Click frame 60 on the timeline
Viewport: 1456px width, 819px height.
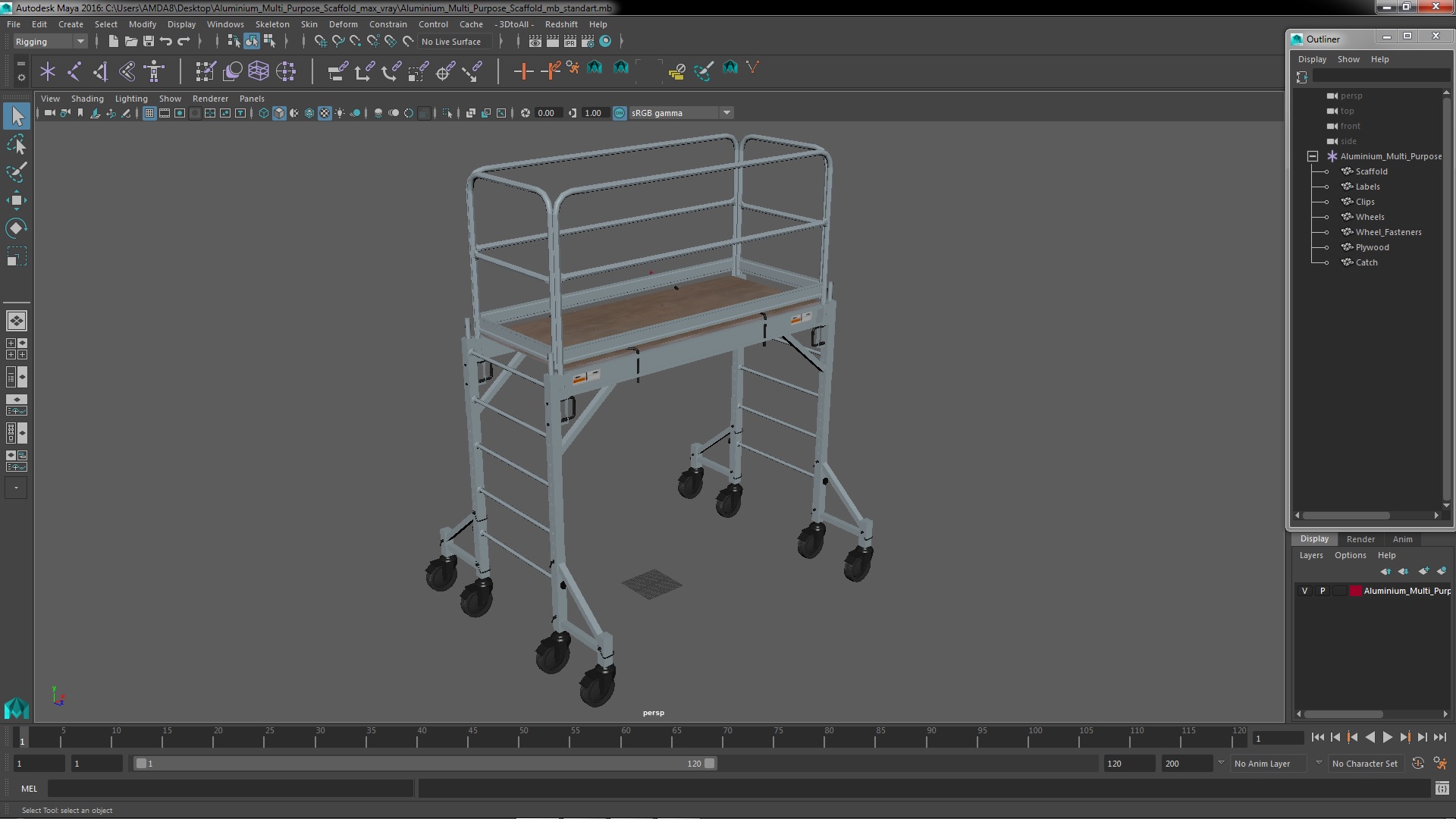coord(626,739)
